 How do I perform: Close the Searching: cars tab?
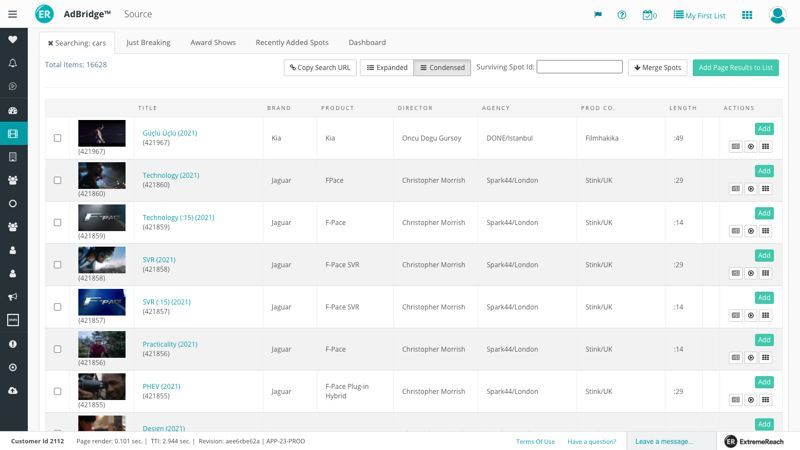coord(51,43)
